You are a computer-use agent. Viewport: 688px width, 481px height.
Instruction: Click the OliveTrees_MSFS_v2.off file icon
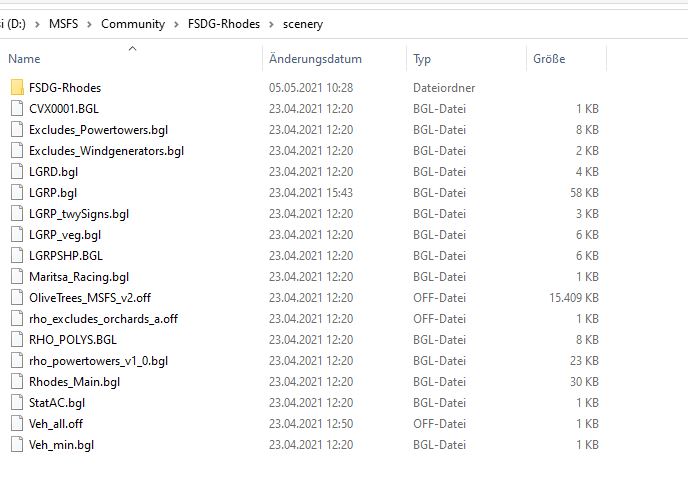point(17,298)
